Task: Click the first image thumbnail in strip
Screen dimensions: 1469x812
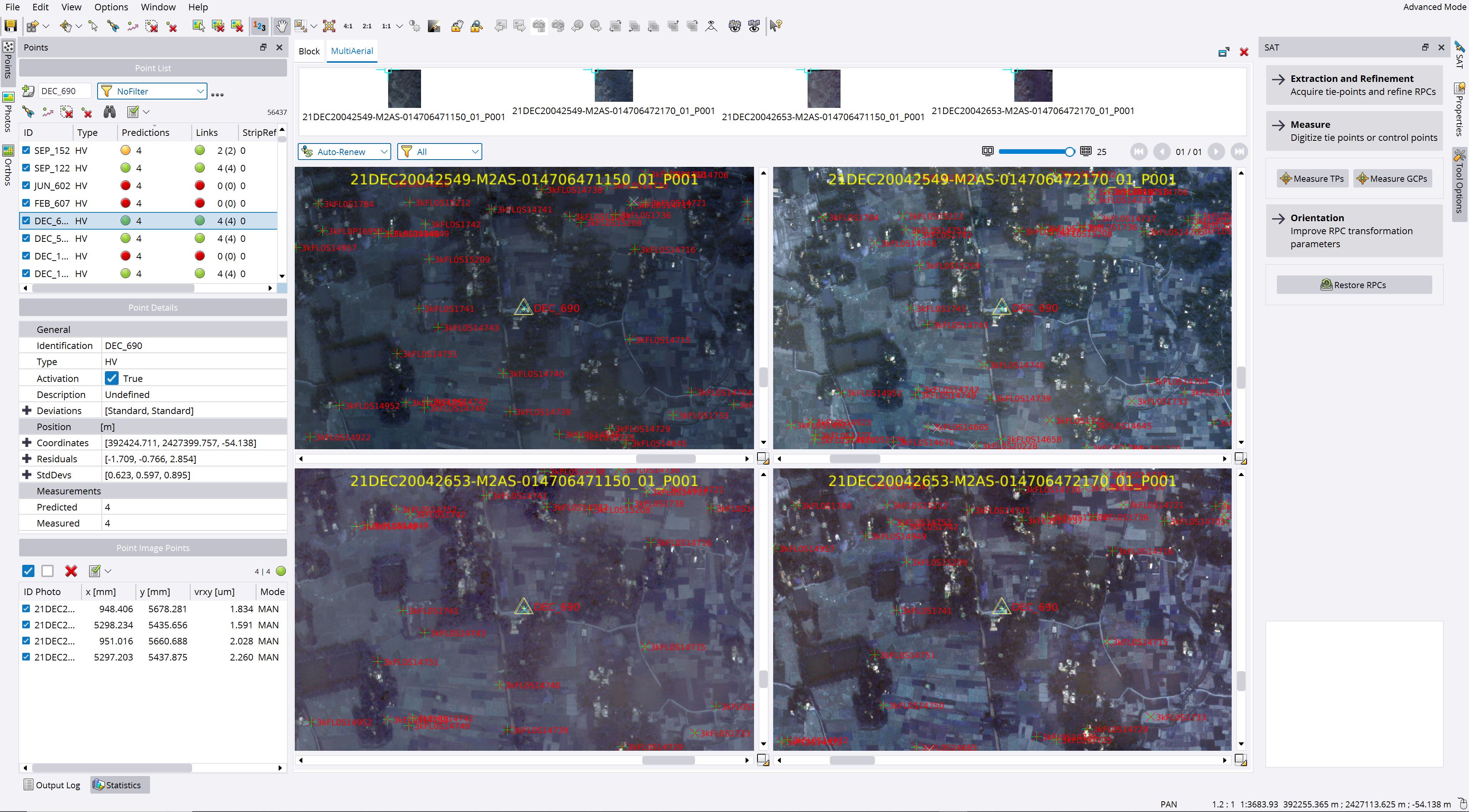Action: click(404, 88)
